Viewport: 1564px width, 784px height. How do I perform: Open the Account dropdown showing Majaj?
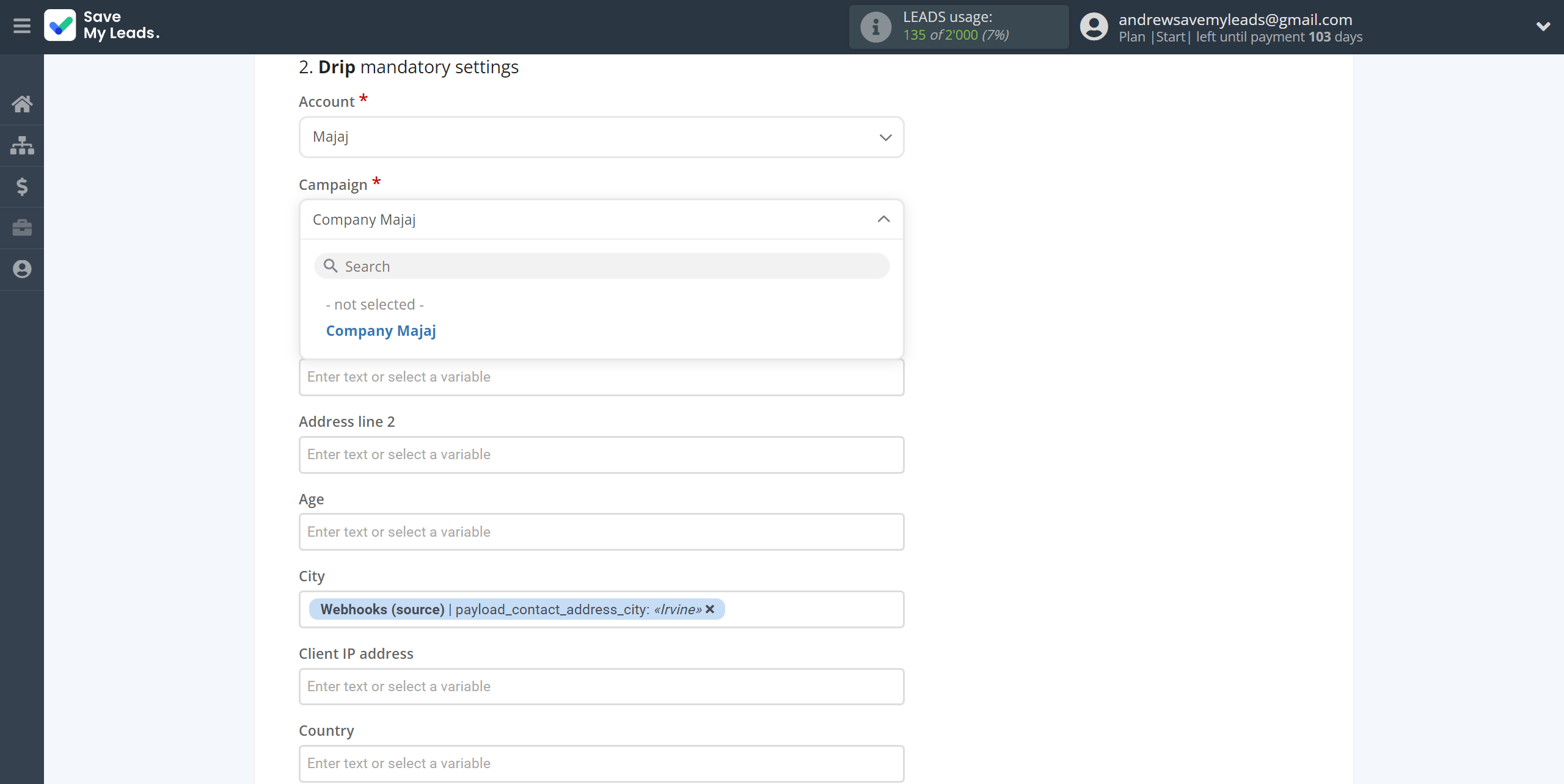tap(601, 137)
